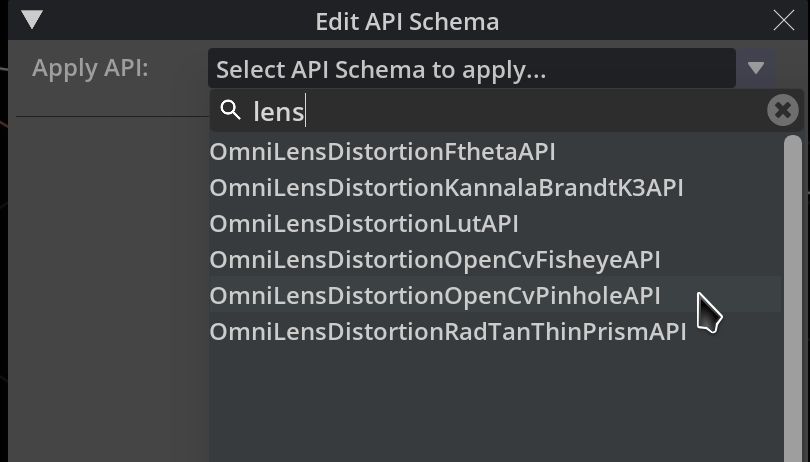The image size is (810, 462).
Task: Click the Select API Schema placeholder text
Action: coord(380,69)
